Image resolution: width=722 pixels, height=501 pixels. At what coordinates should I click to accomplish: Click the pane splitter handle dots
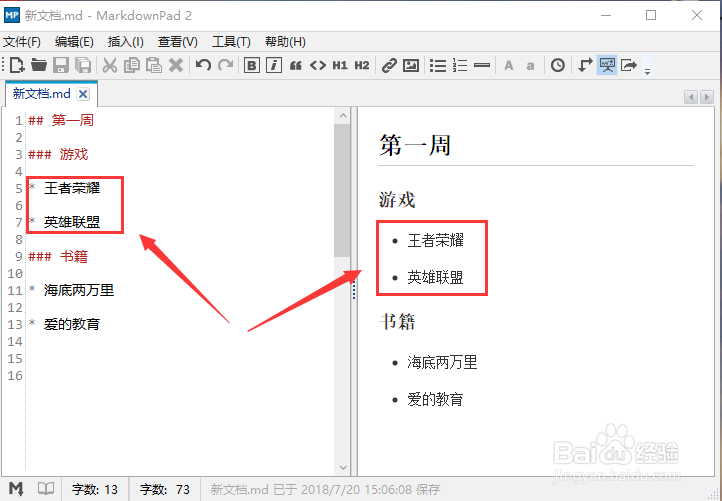[354, 290]
